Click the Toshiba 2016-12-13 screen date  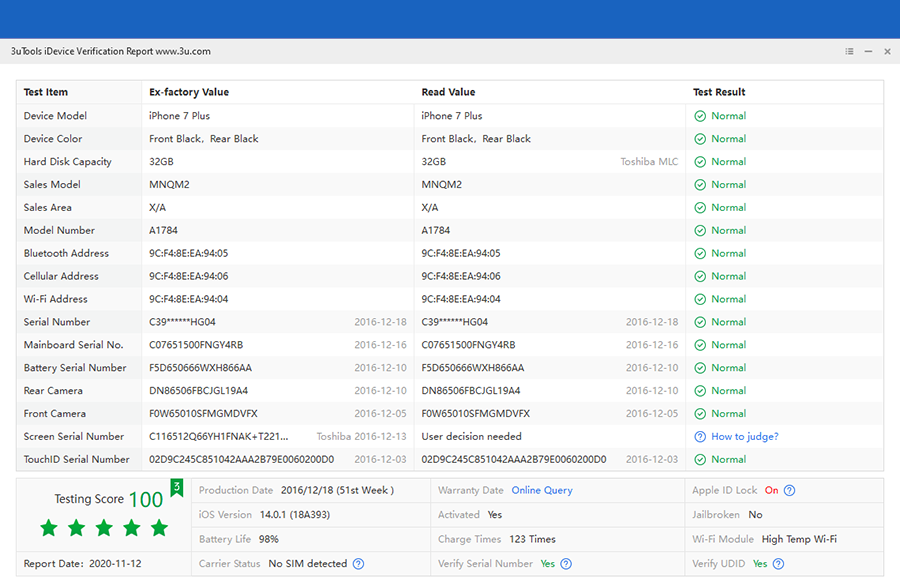coord(362,437)
